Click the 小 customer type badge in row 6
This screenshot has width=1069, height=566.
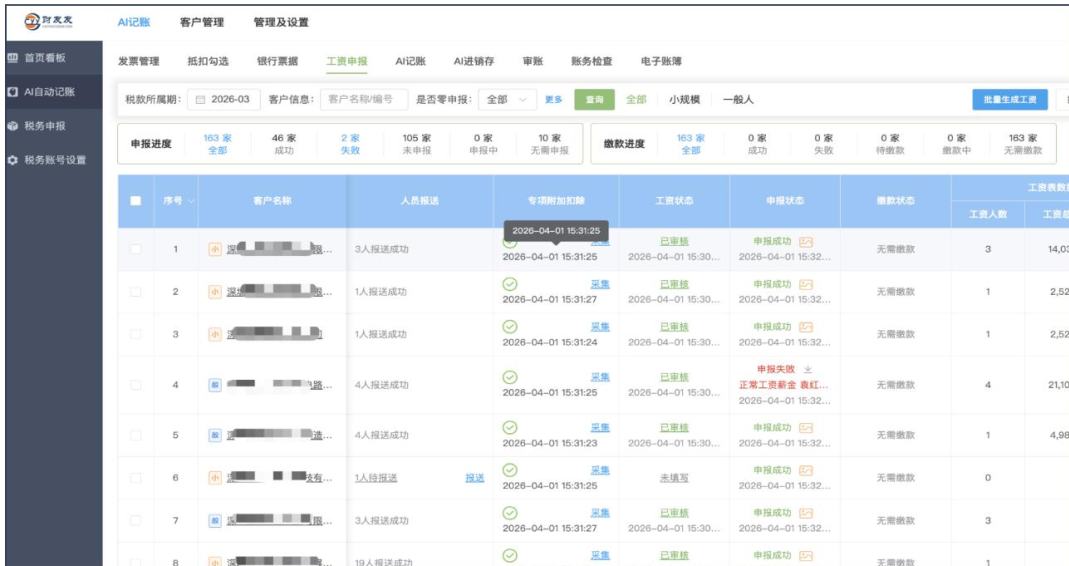(215, 478)
